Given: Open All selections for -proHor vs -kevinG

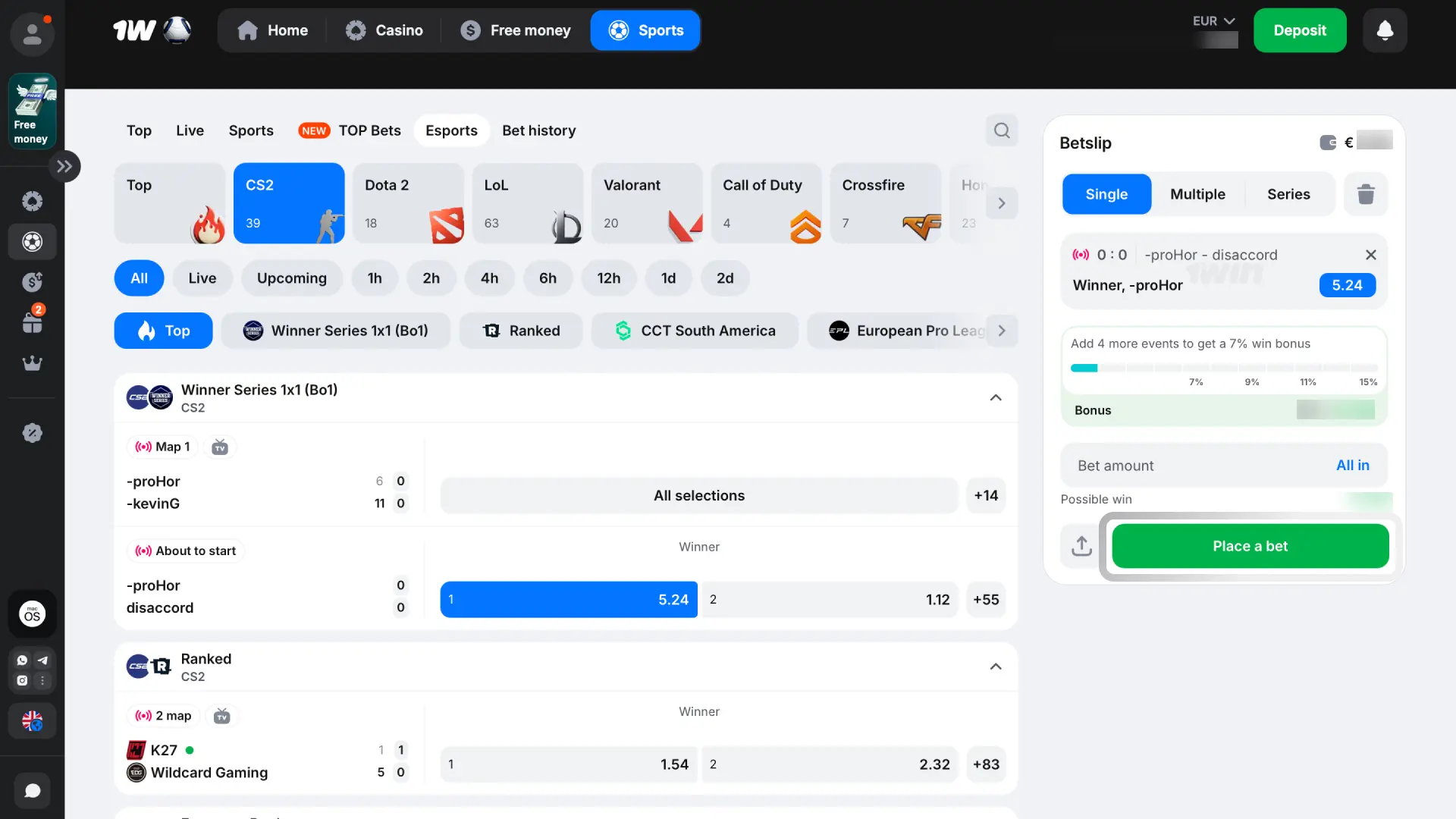Looking at the screenshot, I should pyautogui.click(x=699, y=496).
